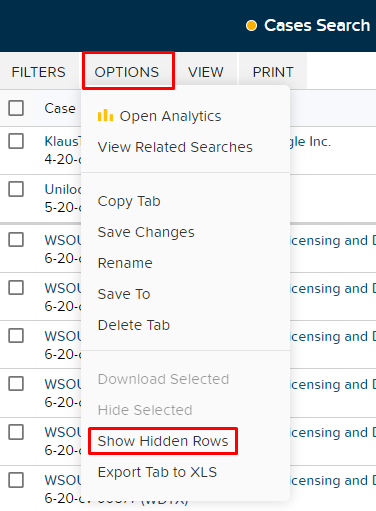The width and height of the screenshot is (376, 511).
Task: Open the PRINT menu tab
Action: (273, 72)
